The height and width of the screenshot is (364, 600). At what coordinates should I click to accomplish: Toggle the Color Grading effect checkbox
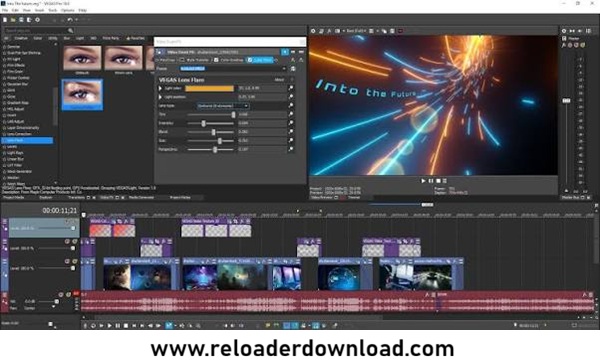[x=216, y=60]
